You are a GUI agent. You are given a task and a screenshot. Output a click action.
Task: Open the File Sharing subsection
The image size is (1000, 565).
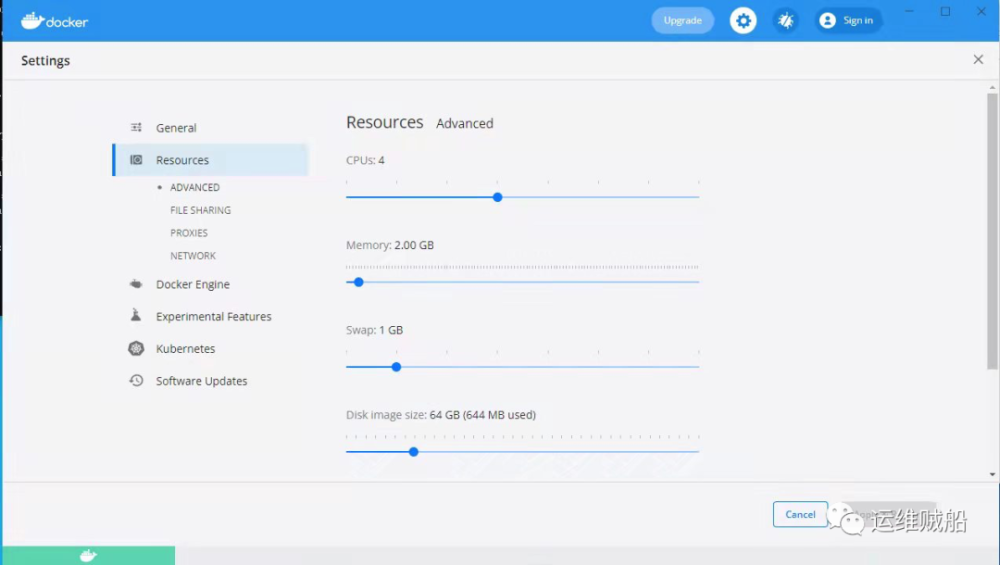tap(200, 210)
